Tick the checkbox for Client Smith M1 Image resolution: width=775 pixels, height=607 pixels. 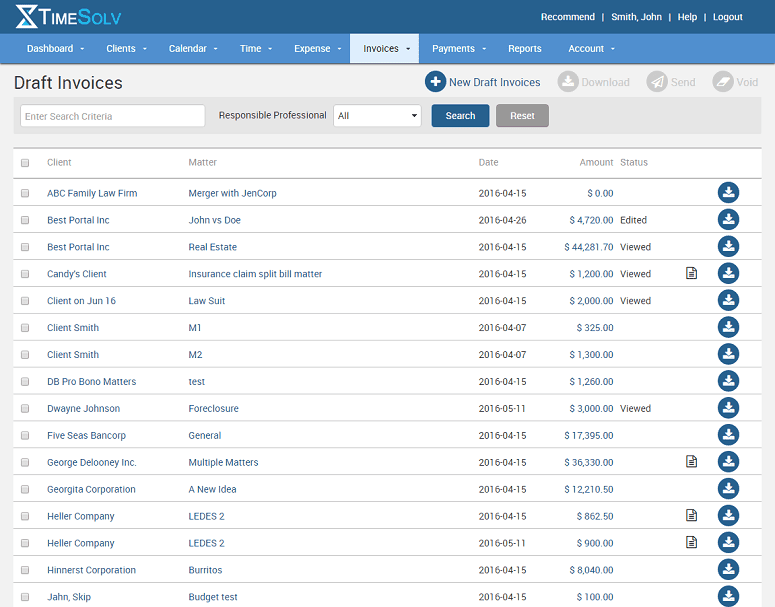pos(25,328)
